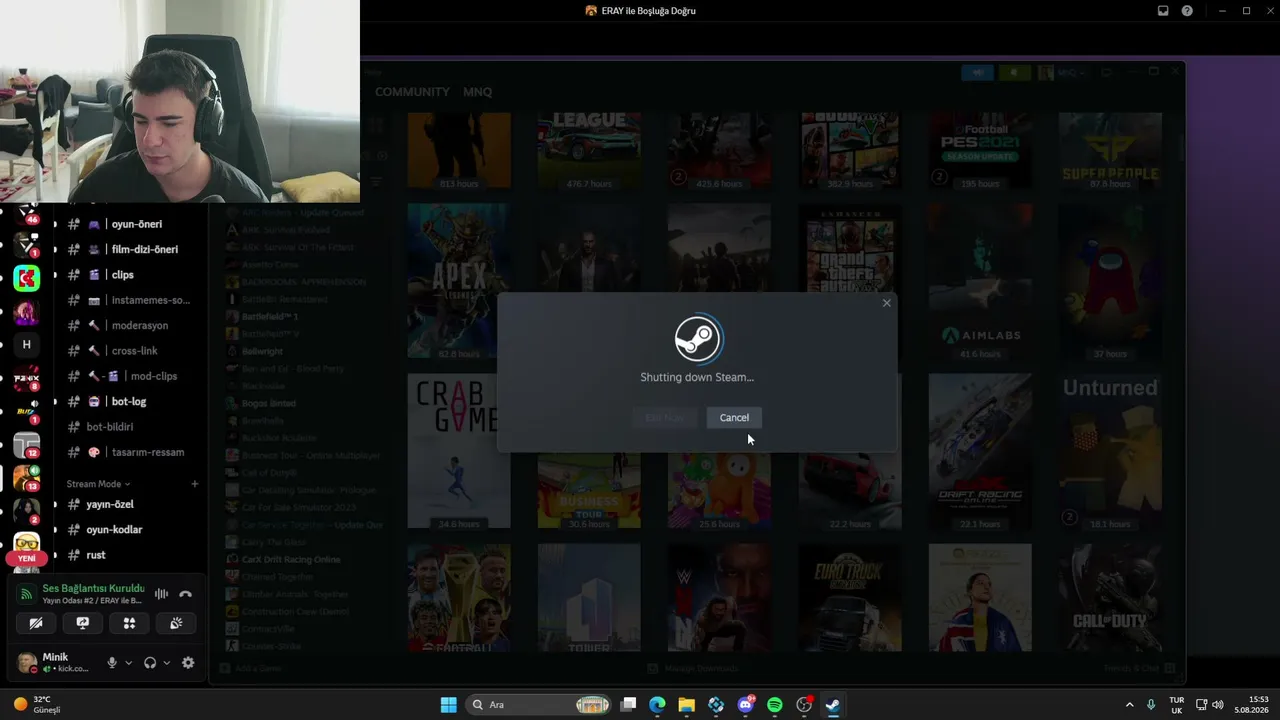Cancel the Steam shutdown
Viewport: 1280px width, 720px height.
coord(734,418)
